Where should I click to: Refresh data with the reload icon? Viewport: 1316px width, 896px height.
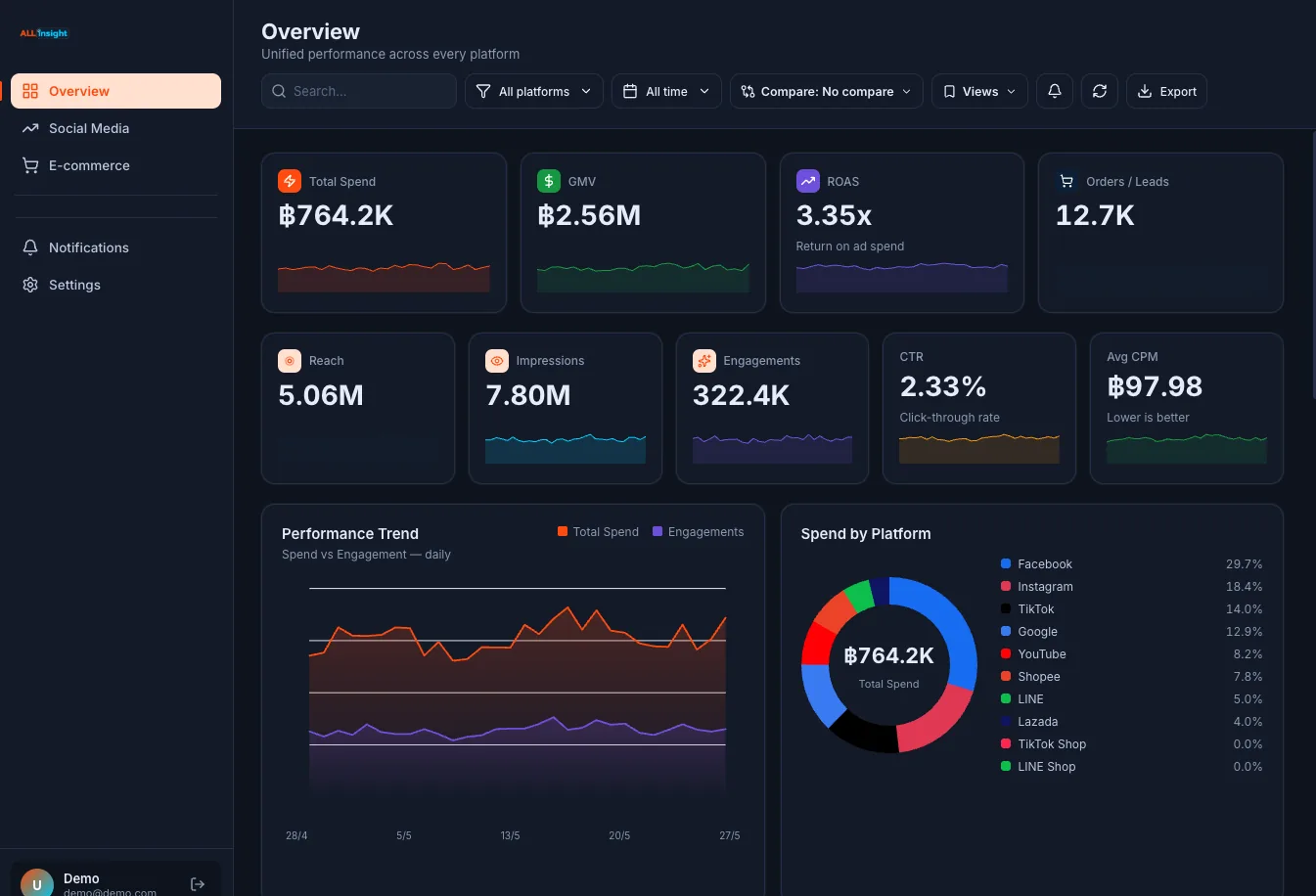[x=1100, y=91]
